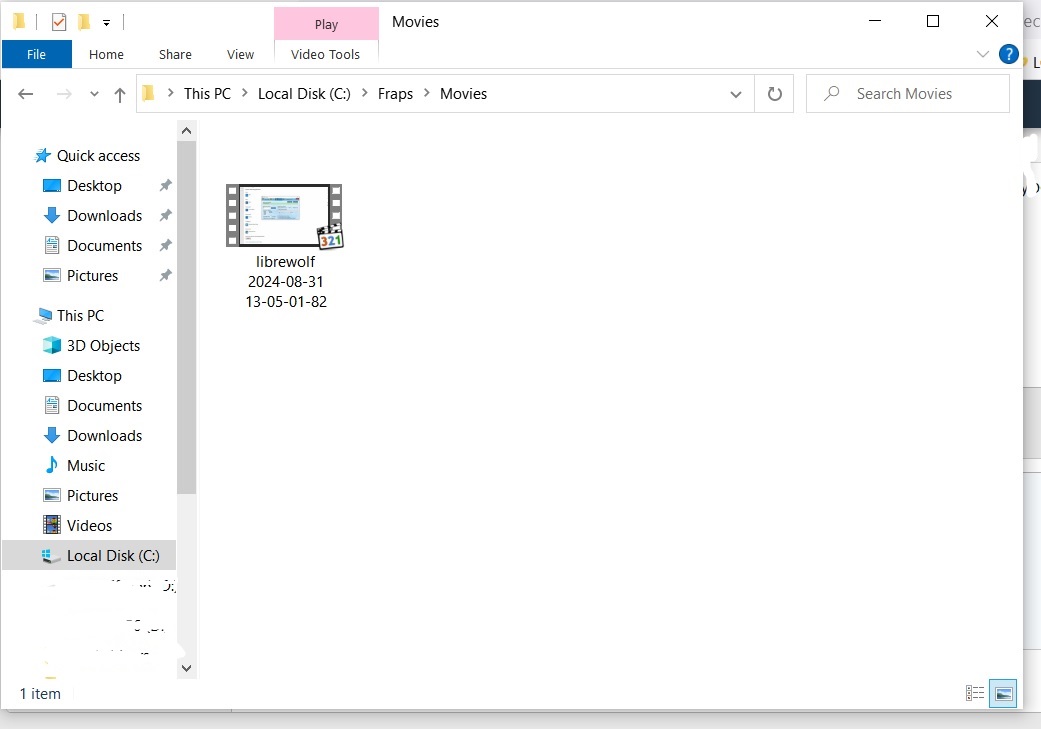Go up one folder level
This screenshot has height=729, width=1041.
coord(120,95)
